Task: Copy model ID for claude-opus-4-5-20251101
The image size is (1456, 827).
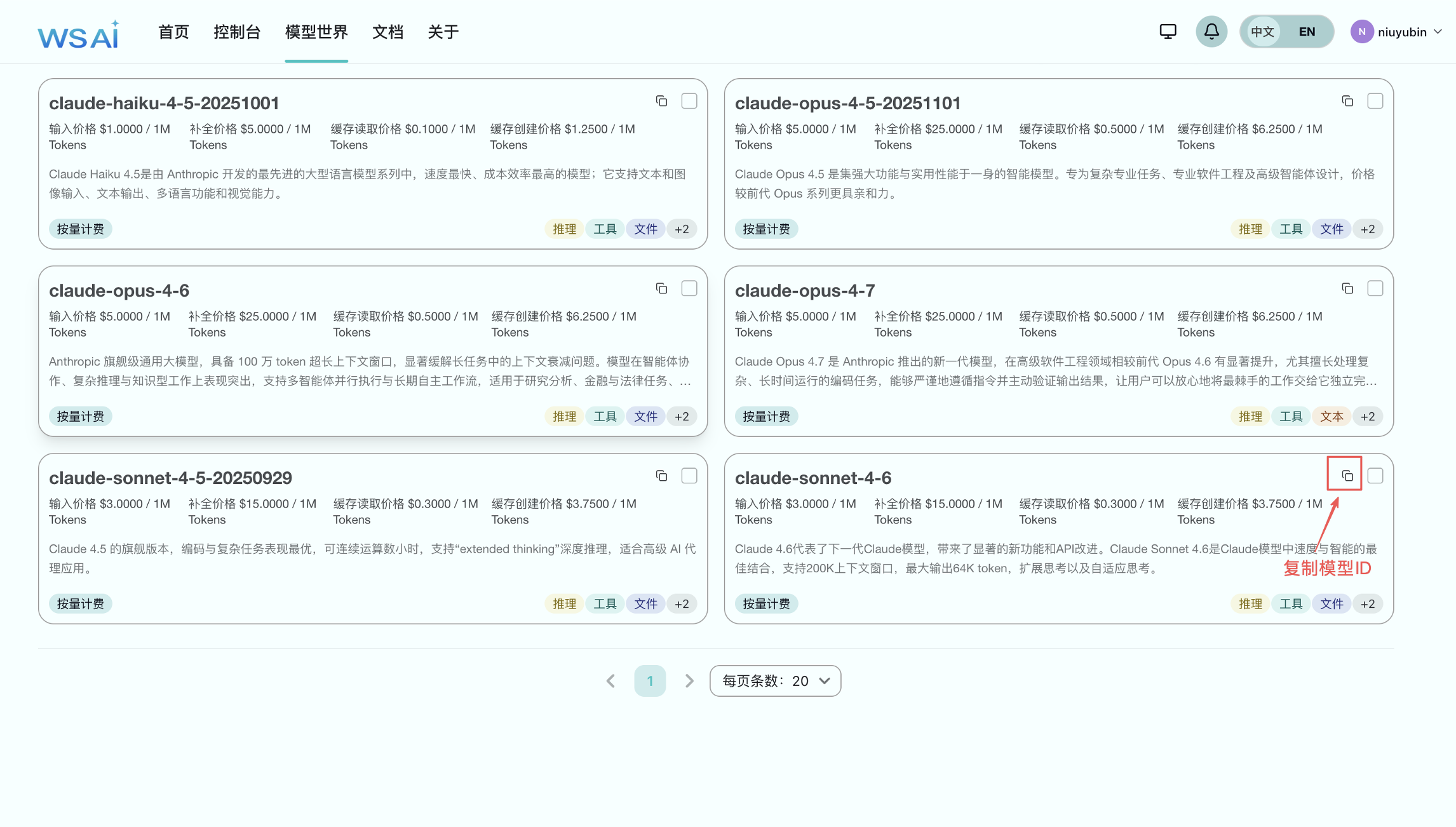Action: coord(1347,101)
